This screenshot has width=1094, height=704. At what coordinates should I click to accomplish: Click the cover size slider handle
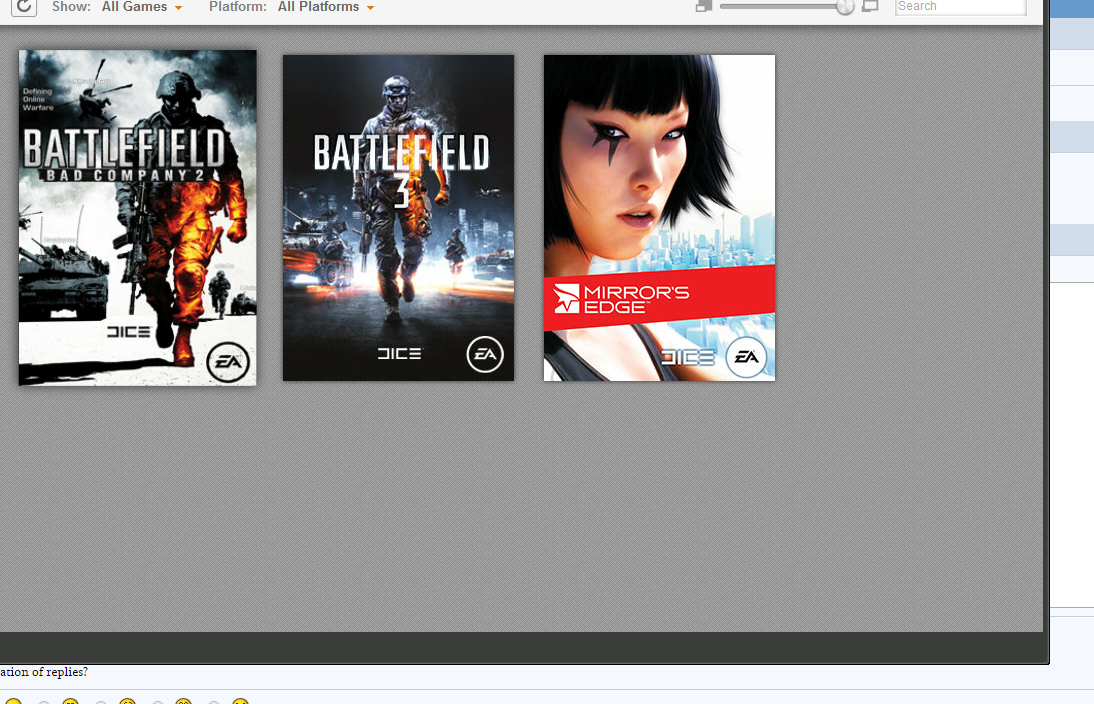tap(845, 6)
